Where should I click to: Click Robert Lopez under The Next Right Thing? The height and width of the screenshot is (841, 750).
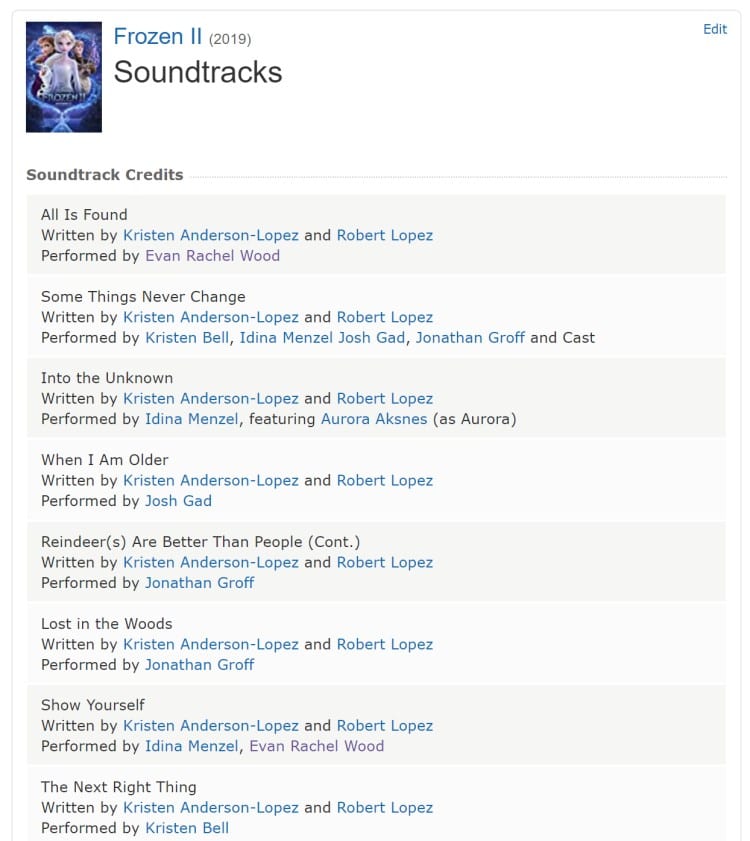384,808
